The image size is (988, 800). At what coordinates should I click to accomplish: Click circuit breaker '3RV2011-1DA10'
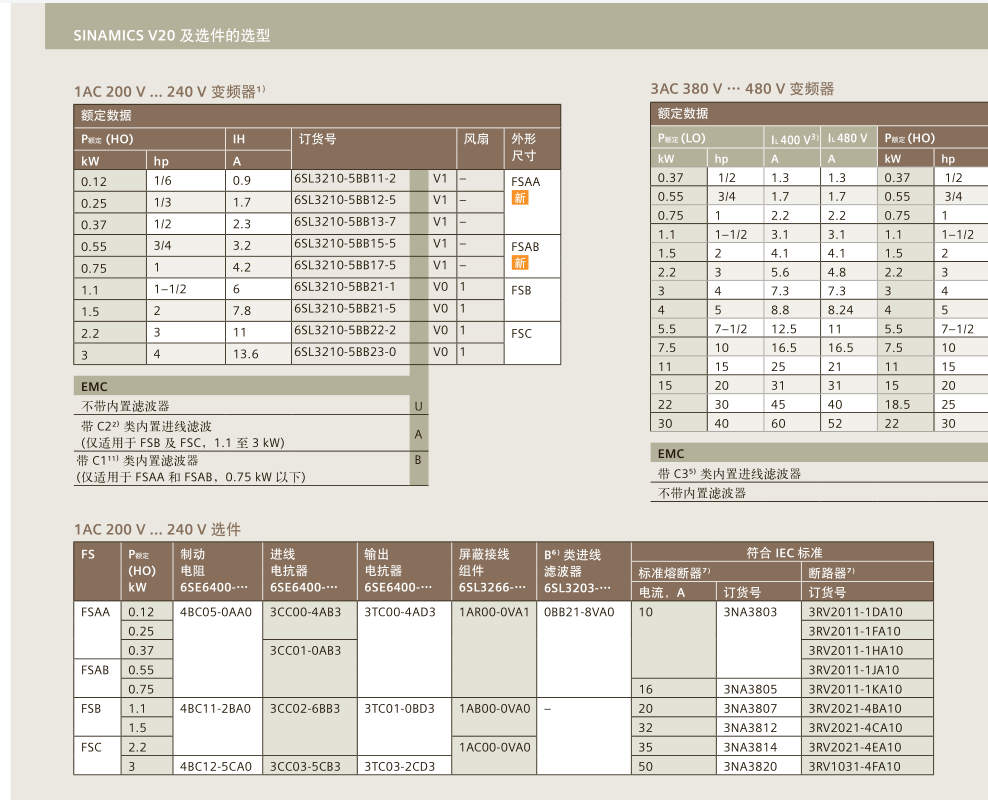855,612
